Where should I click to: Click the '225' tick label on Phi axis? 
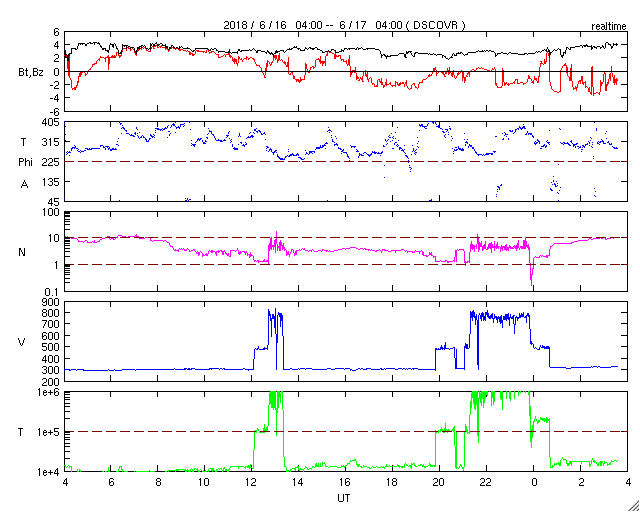point(52,162)
